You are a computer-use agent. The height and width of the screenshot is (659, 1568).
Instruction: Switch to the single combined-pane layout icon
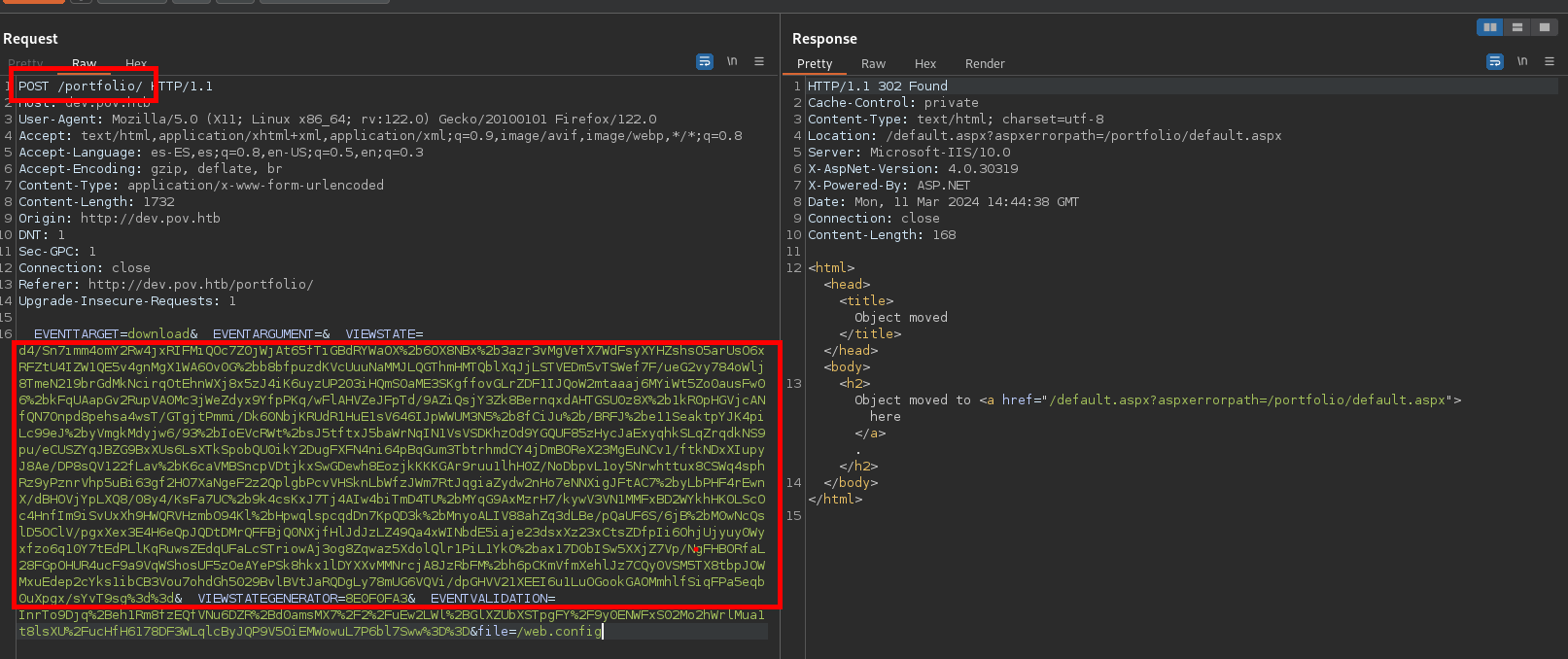pos(1544,27)
